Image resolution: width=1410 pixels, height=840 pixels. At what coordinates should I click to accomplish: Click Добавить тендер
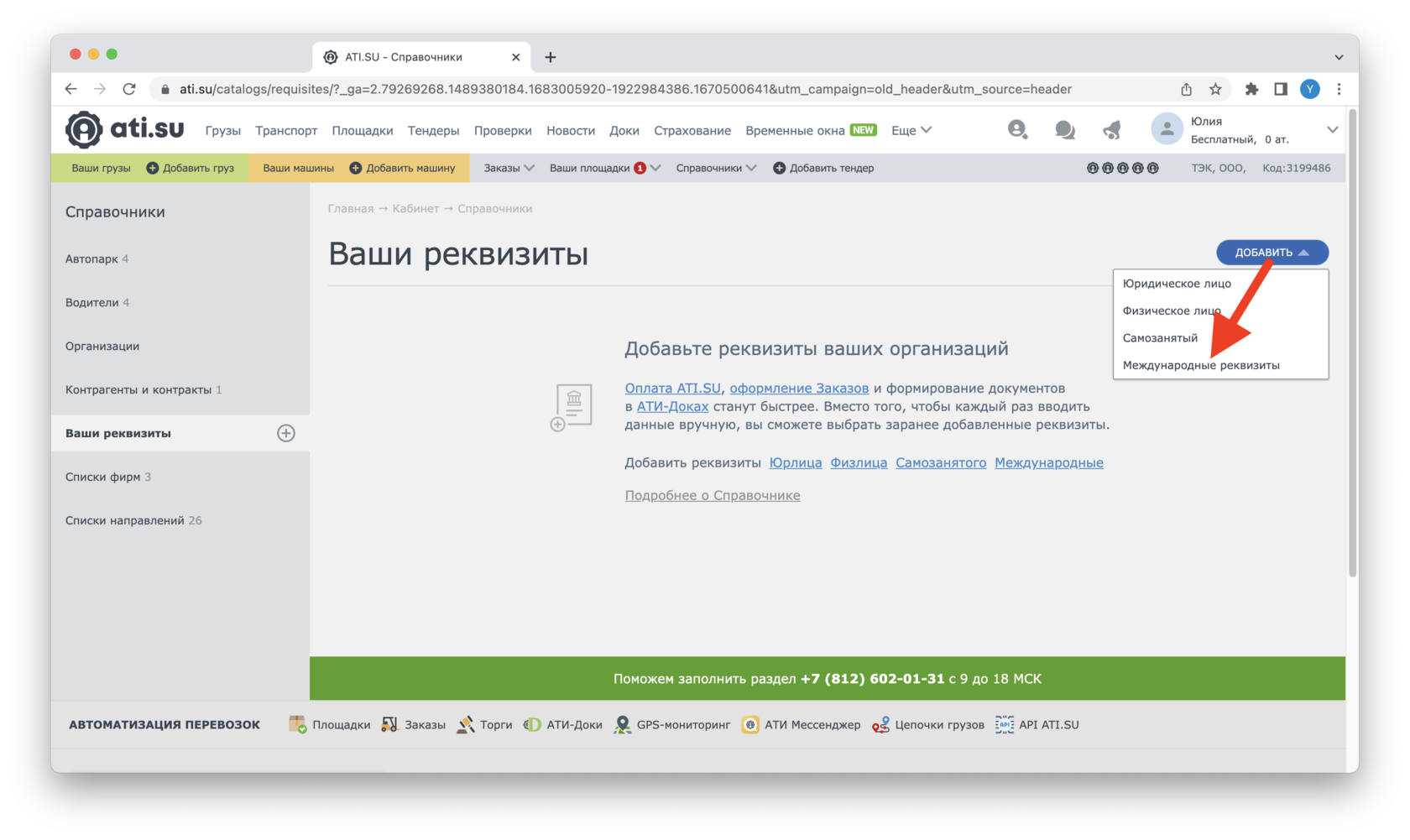pyautogui.click(x=823, y=168)
